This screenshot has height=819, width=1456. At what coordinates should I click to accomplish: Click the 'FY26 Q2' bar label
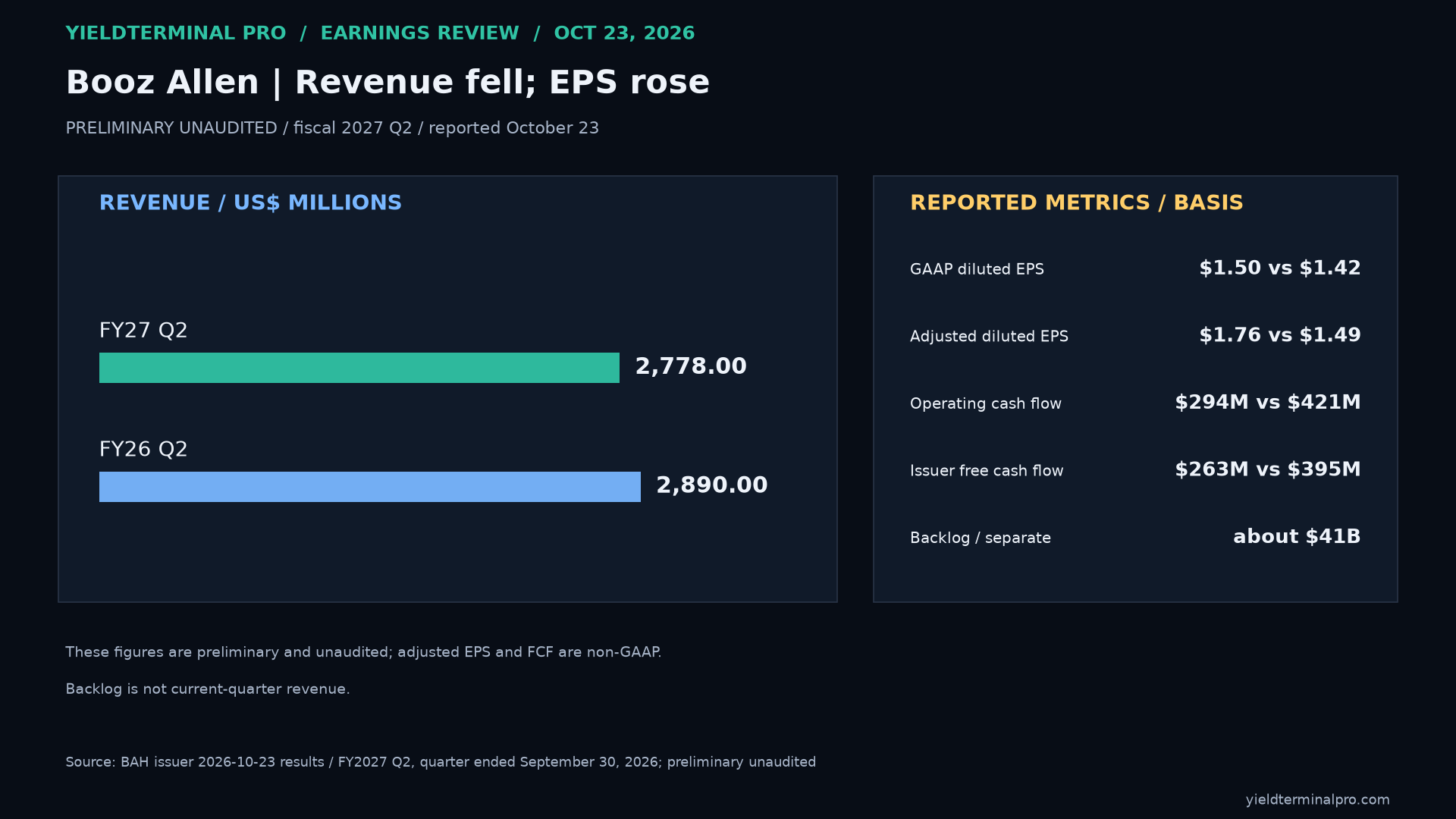143,450
